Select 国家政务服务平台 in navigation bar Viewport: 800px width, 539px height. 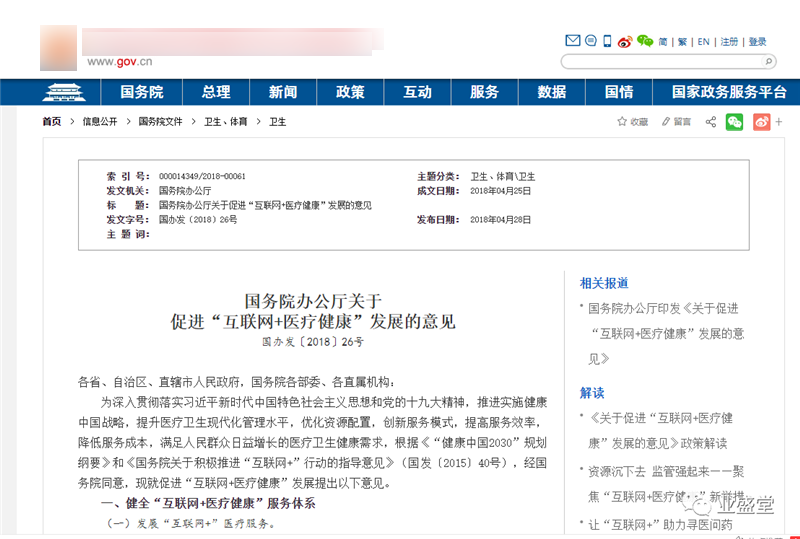pyautogui.click(x=729, y=92)
